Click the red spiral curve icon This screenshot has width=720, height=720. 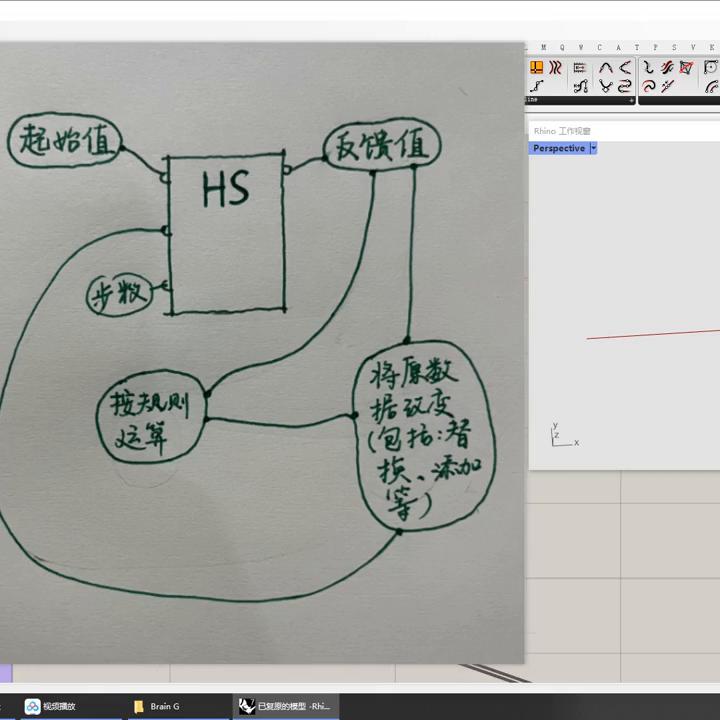[648, 86]
